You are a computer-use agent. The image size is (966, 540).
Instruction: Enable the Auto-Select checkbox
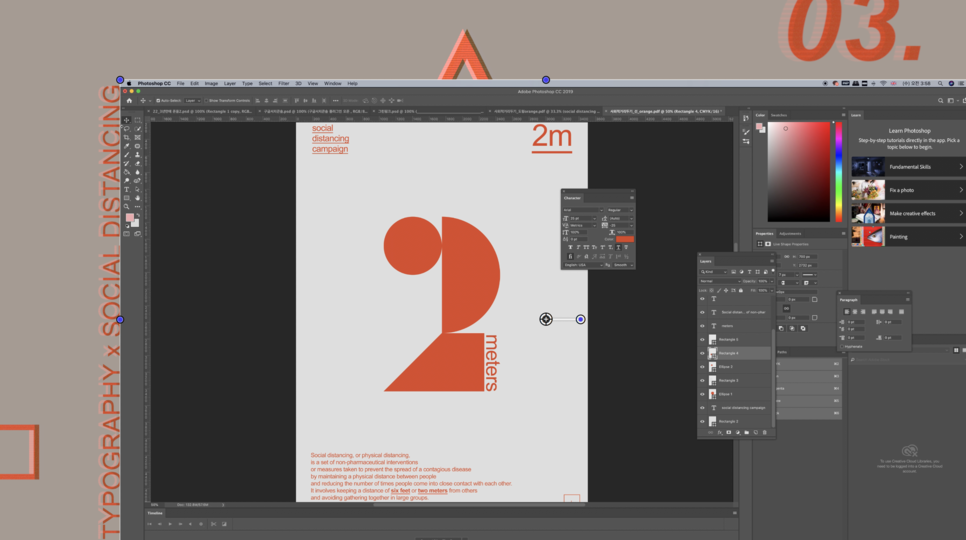click(x=158, y=100)
